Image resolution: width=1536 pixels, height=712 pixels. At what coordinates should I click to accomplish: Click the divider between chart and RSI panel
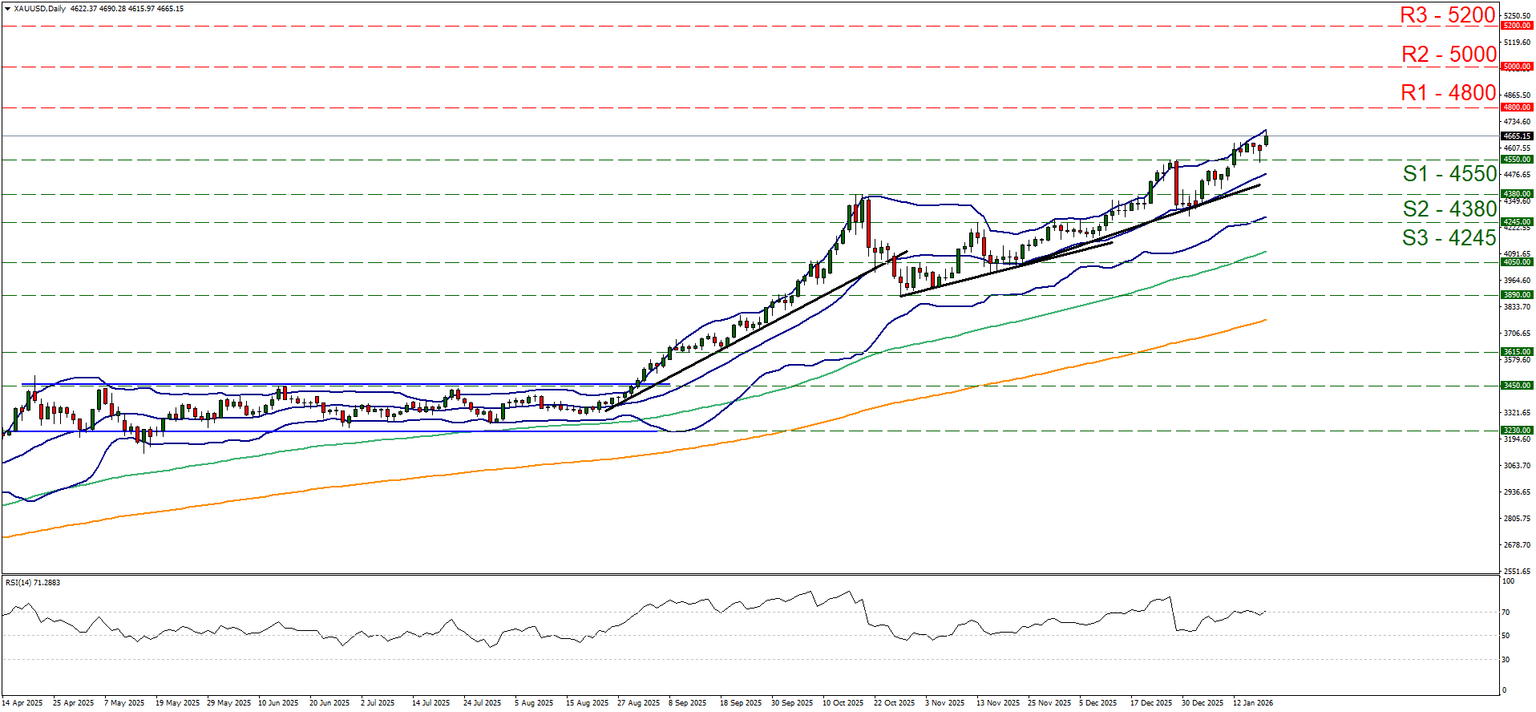click(700, 572)
